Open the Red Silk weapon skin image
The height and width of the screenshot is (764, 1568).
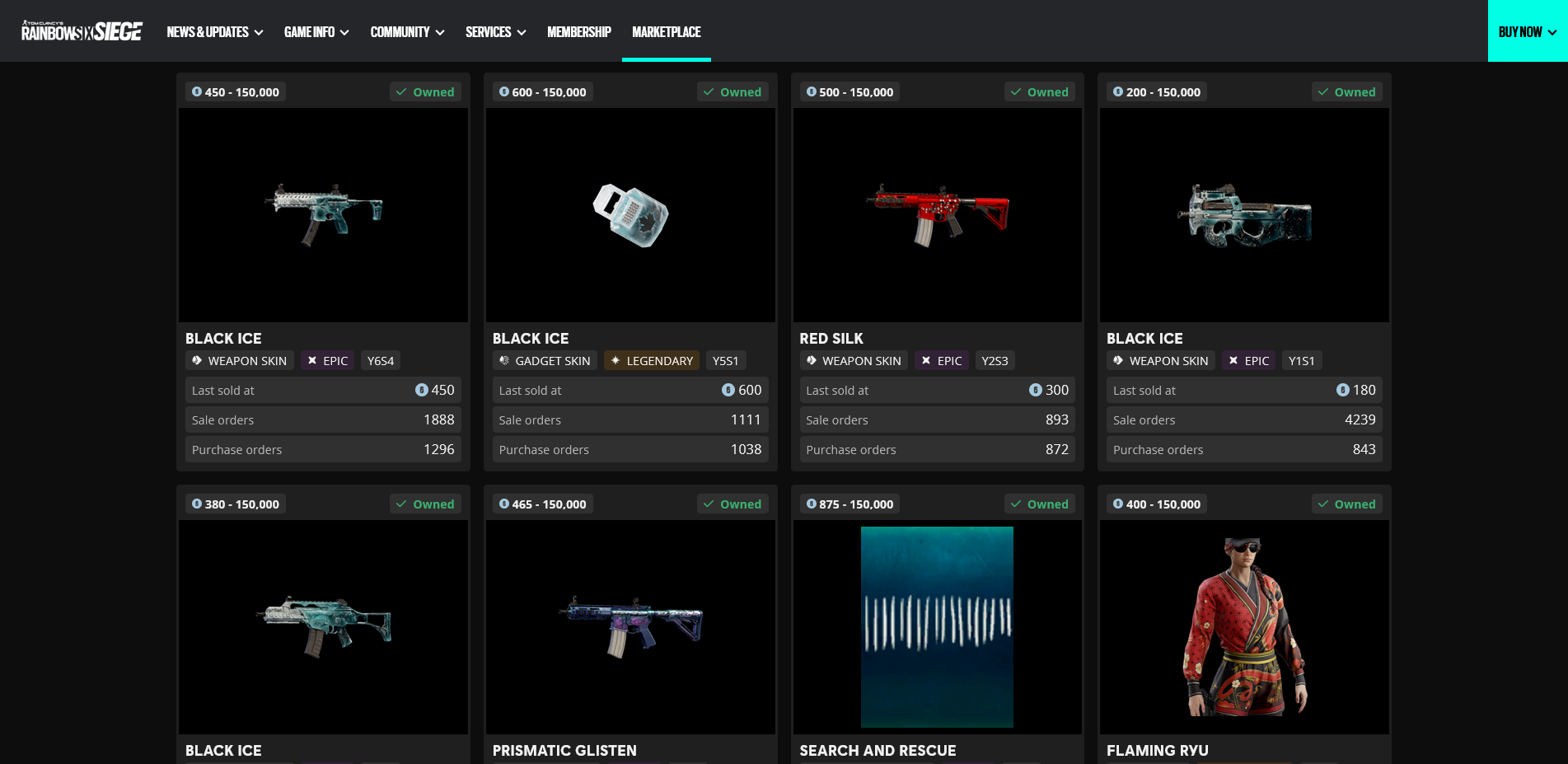(938, 215)
